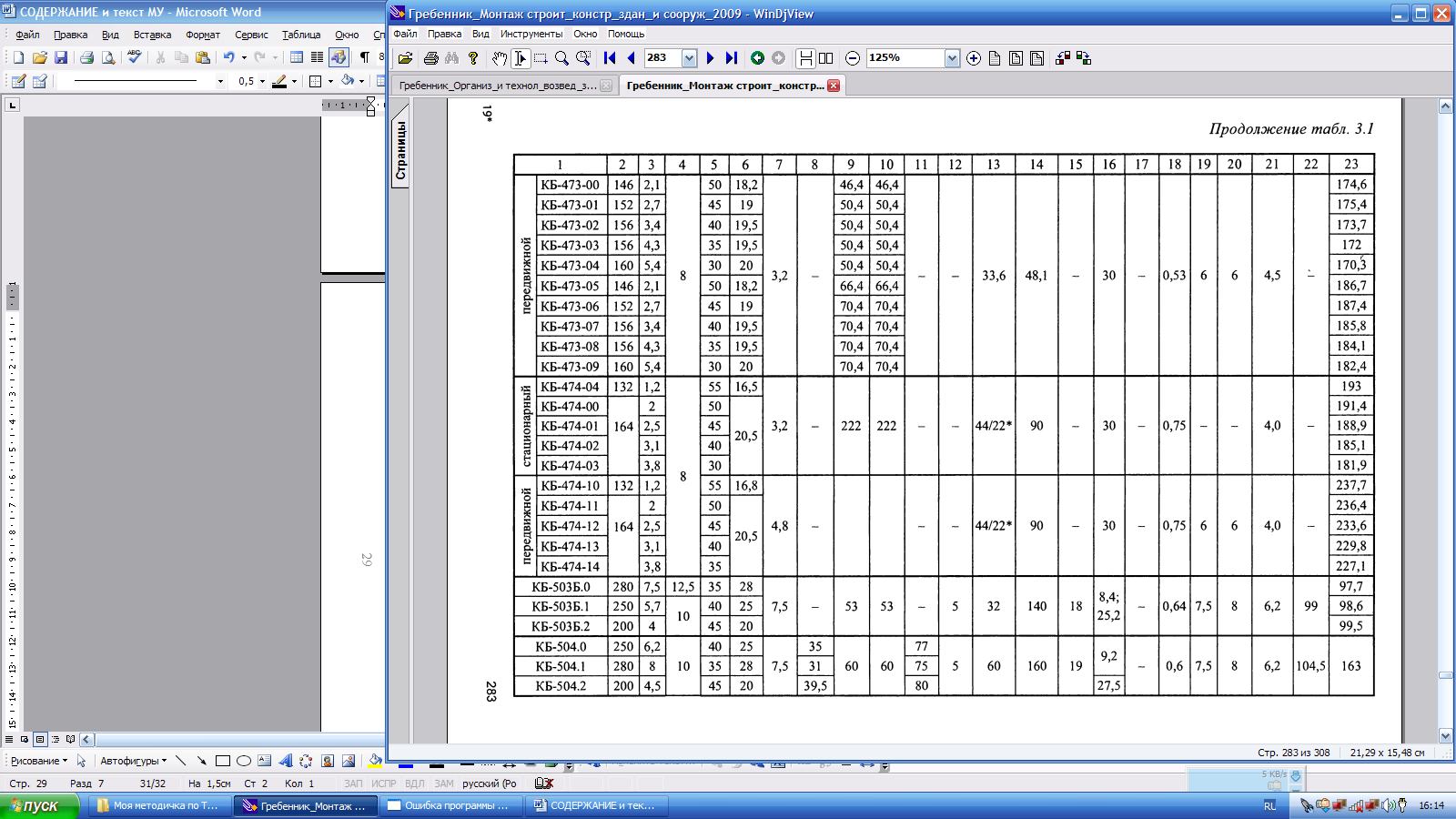Print the DjVu document
1456x819 pixels.
click(431, 58)
